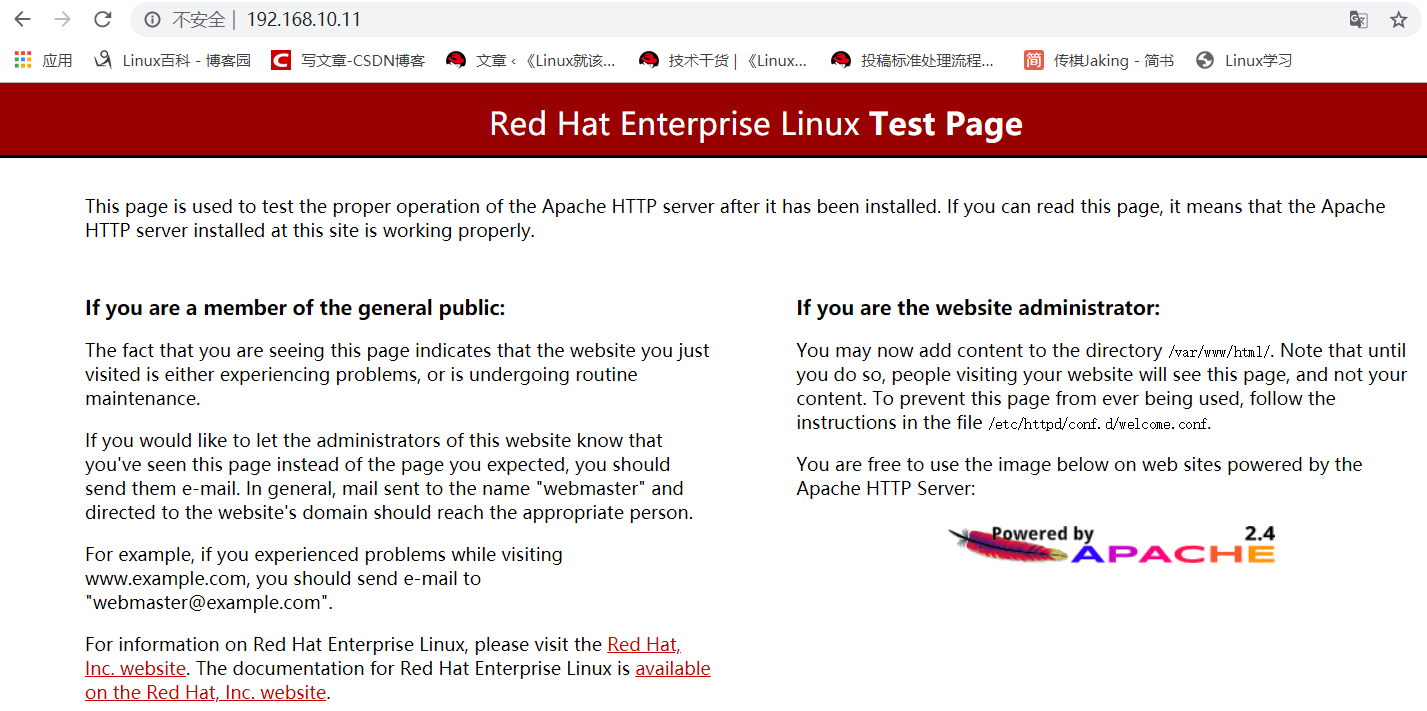This screenshot has height=711, width=1427.
Task: Open the 技术干货 |《Linux... bookmark
Action: (x=723, y=60)
